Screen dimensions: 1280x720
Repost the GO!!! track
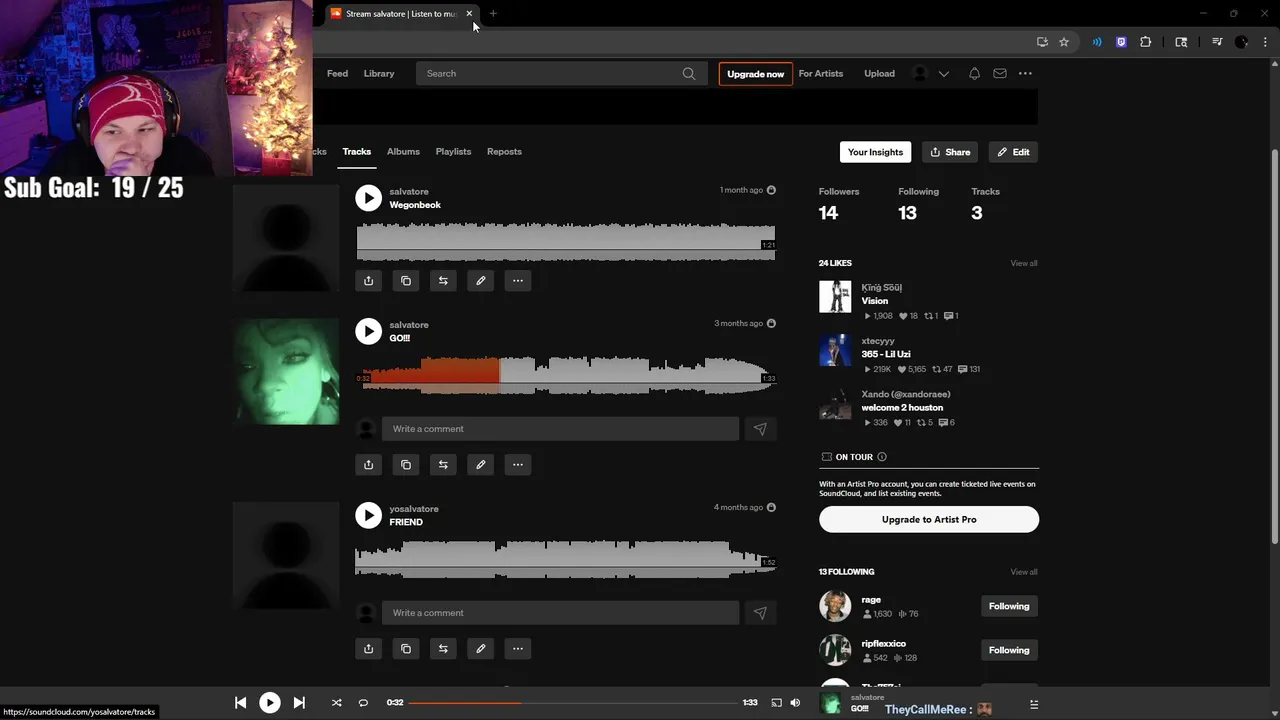click(x=443, y=465)
